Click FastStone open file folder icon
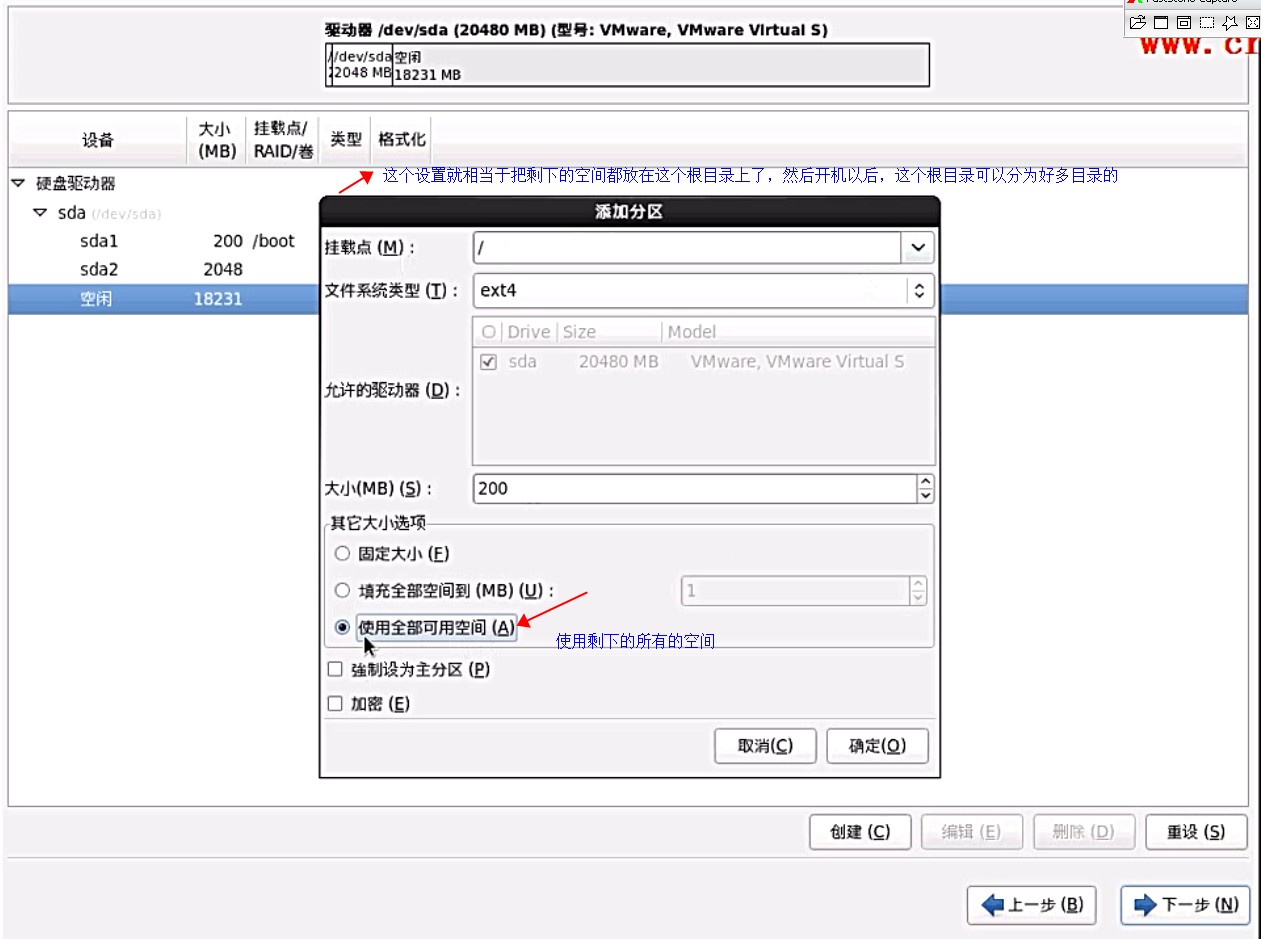Viewport: 1261px width, 939px height. (1137, 22)
